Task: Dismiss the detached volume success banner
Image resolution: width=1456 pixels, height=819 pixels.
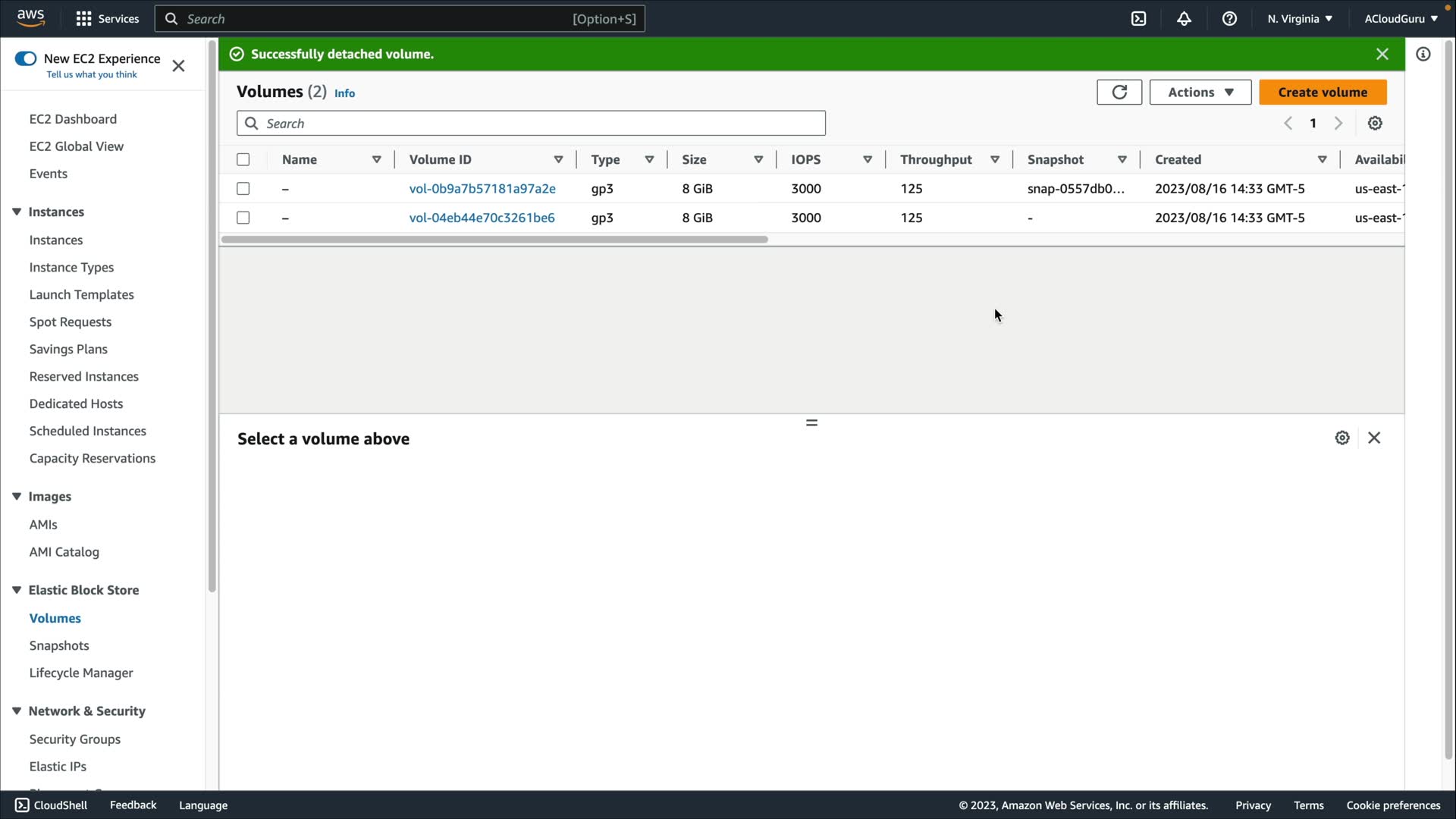Action: [x=1382, y=55]
